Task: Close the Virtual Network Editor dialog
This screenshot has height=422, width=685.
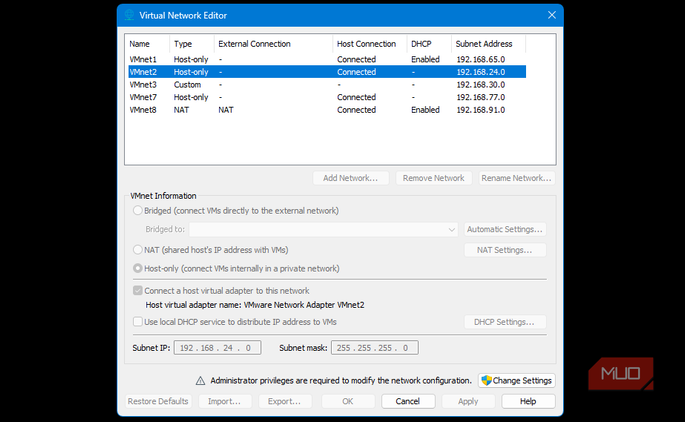Action: pos(552,15)
